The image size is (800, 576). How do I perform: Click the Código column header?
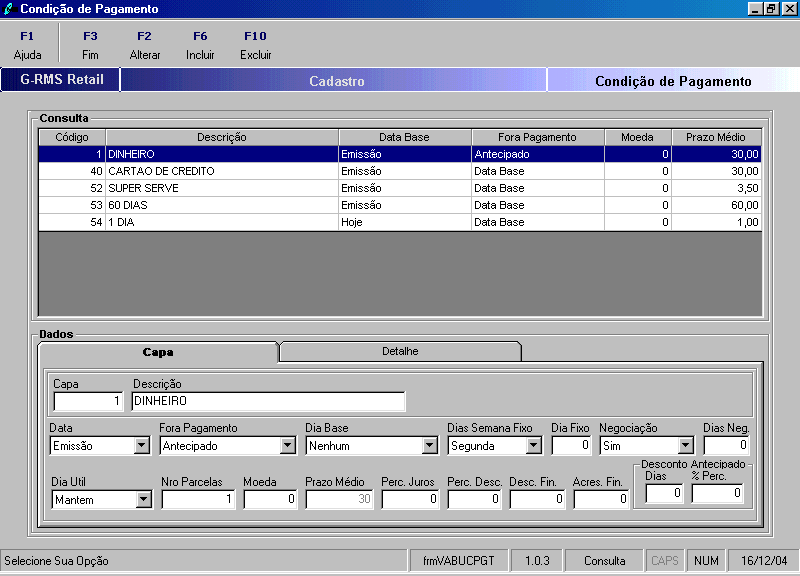tap(72, 137)
